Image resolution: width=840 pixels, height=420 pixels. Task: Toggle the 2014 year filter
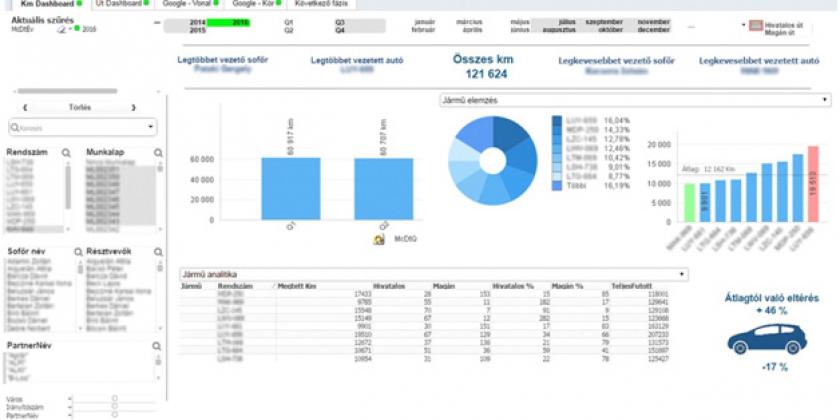[197, 21]
